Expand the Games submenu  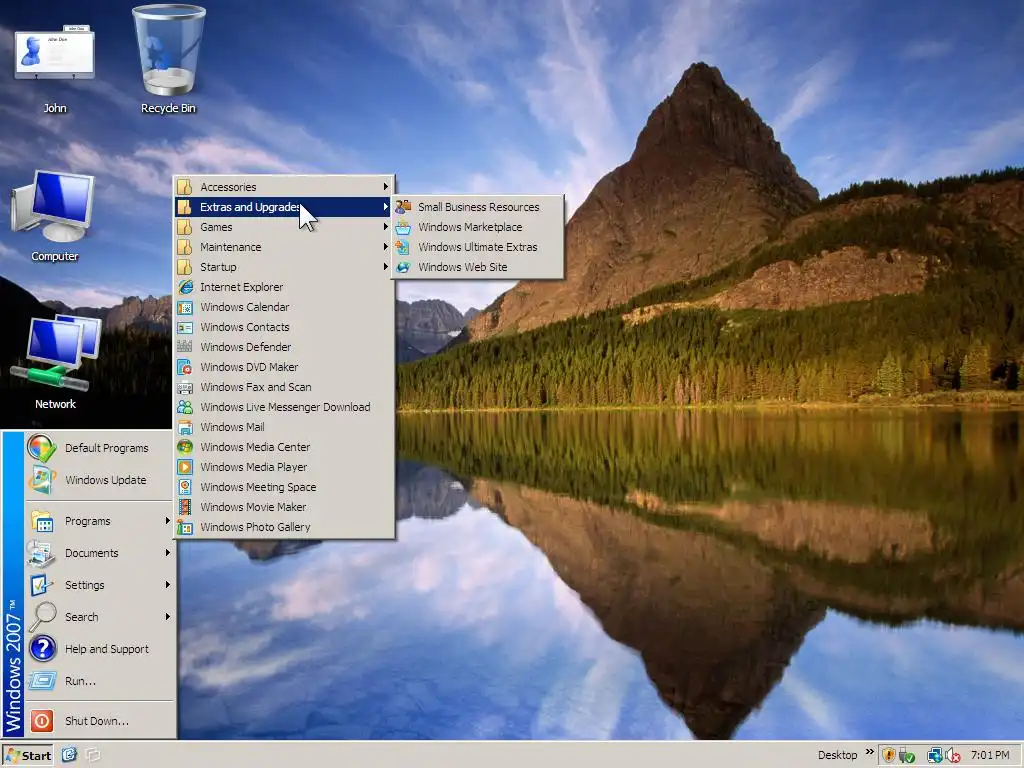coord(285,227)
